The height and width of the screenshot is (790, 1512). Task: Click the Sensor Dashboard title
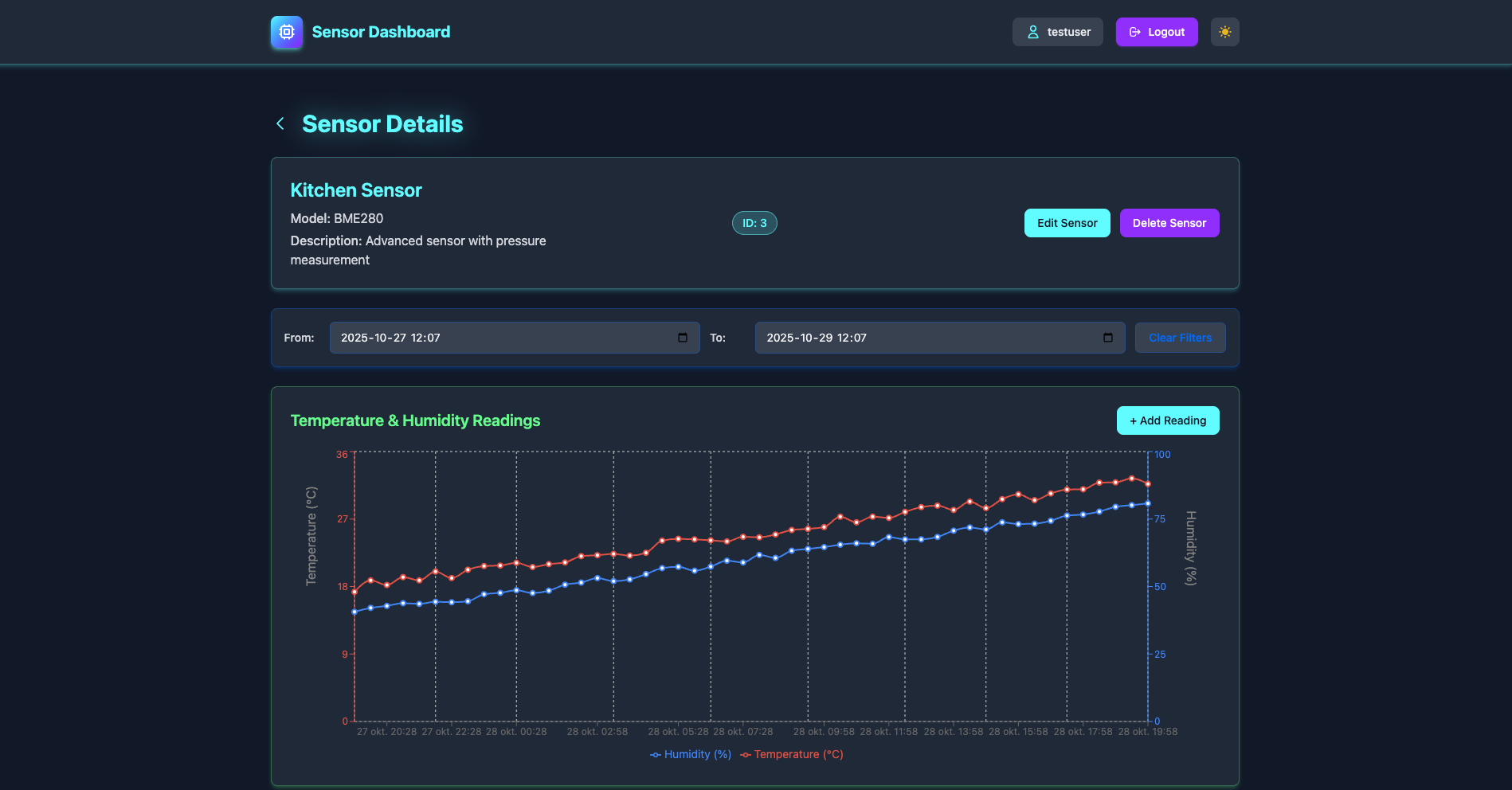click(x=380, y=32)
